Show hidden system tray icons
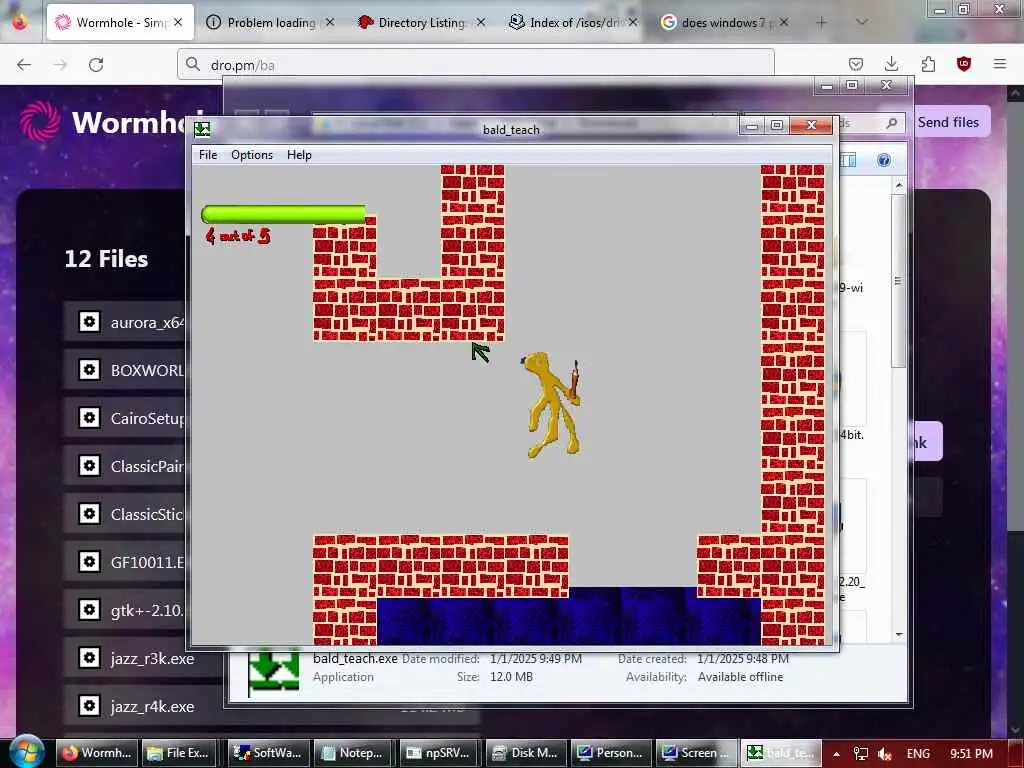Image resolution: width=1024 pixels, height=768 pixels. [836, 754]
